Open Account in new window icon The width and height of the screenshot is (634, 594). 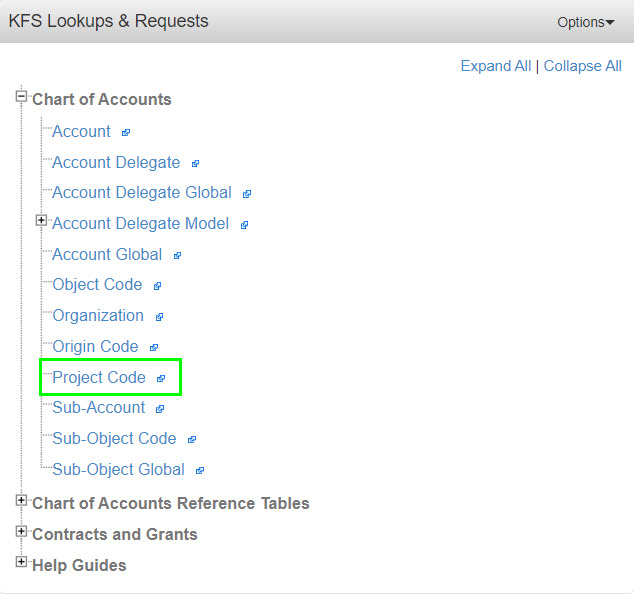point(126,133)
